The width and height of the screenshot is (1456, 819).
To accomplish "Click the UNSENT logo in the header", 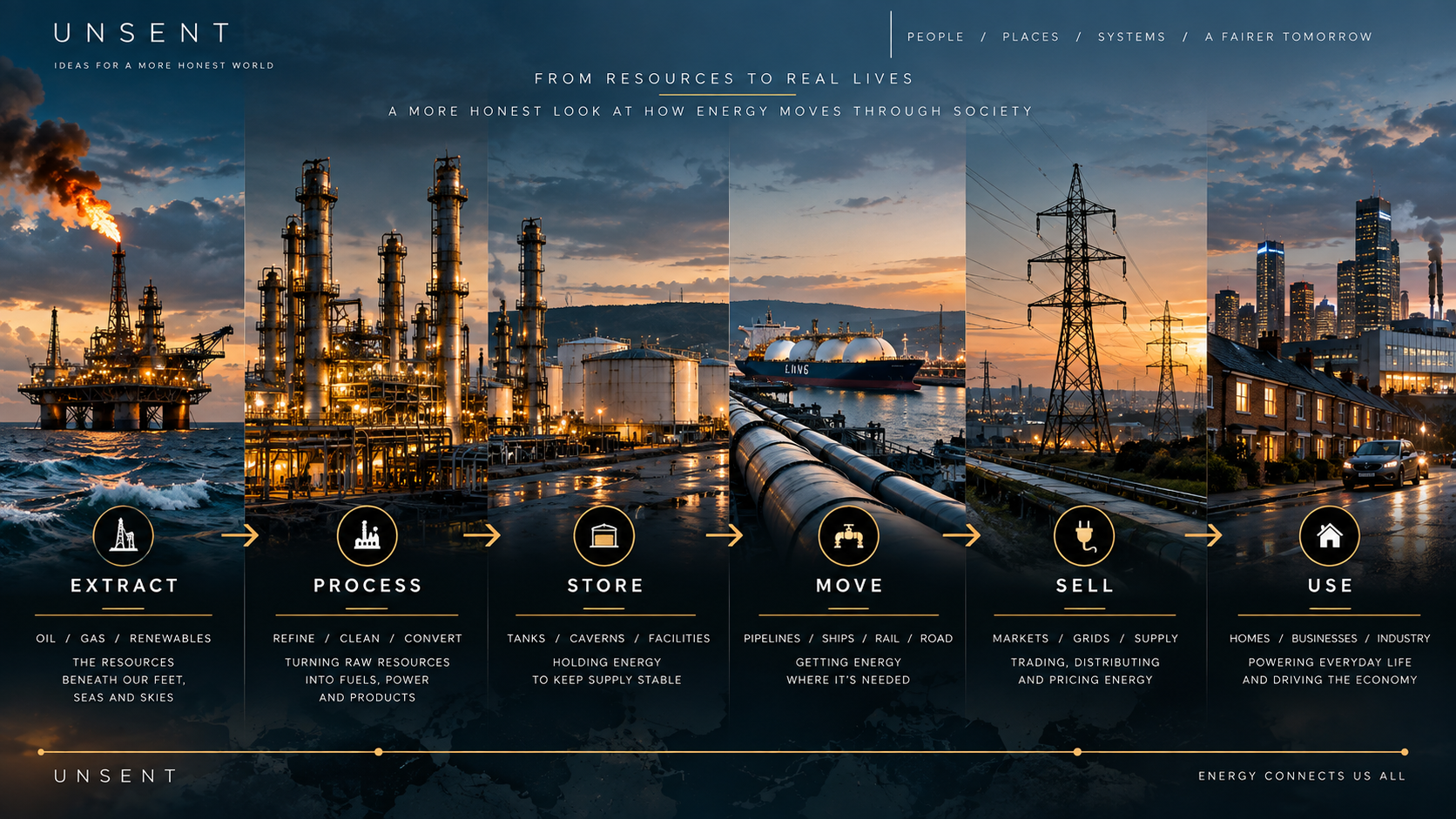I will (143, 34).
